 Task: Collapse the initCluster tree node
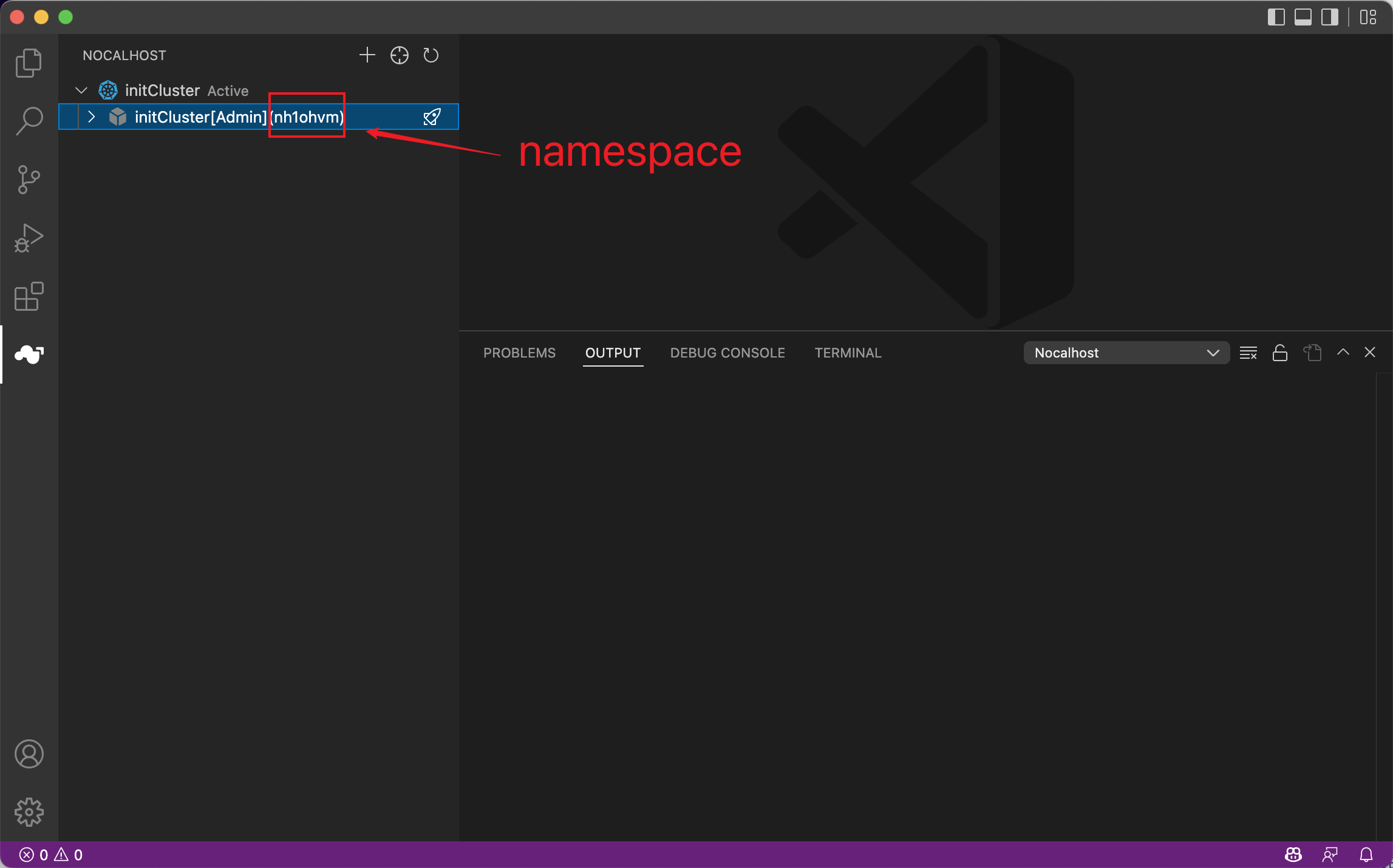[81, 90]
